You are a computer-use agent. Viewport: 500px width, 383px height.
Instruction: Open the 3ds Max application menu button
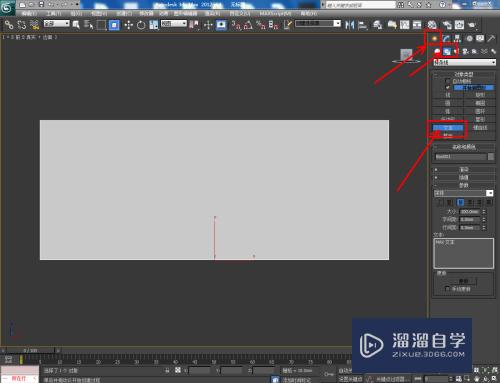pos(7,8)
